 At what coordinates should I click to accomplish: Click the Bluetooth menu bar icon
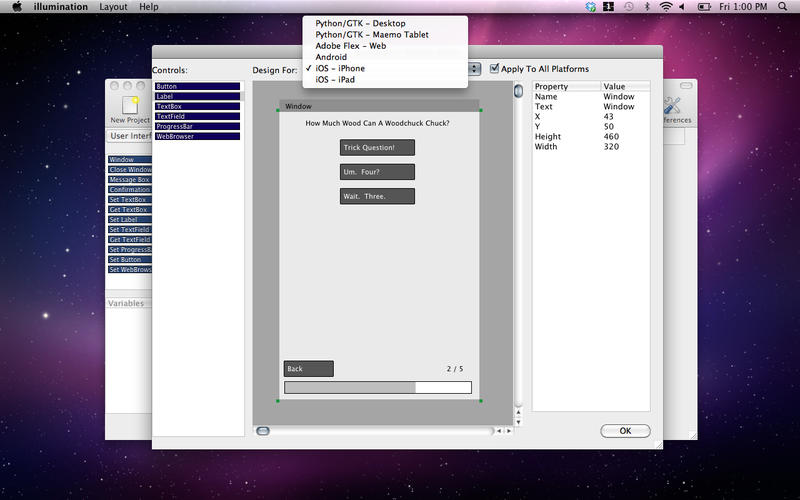(646, 7)
